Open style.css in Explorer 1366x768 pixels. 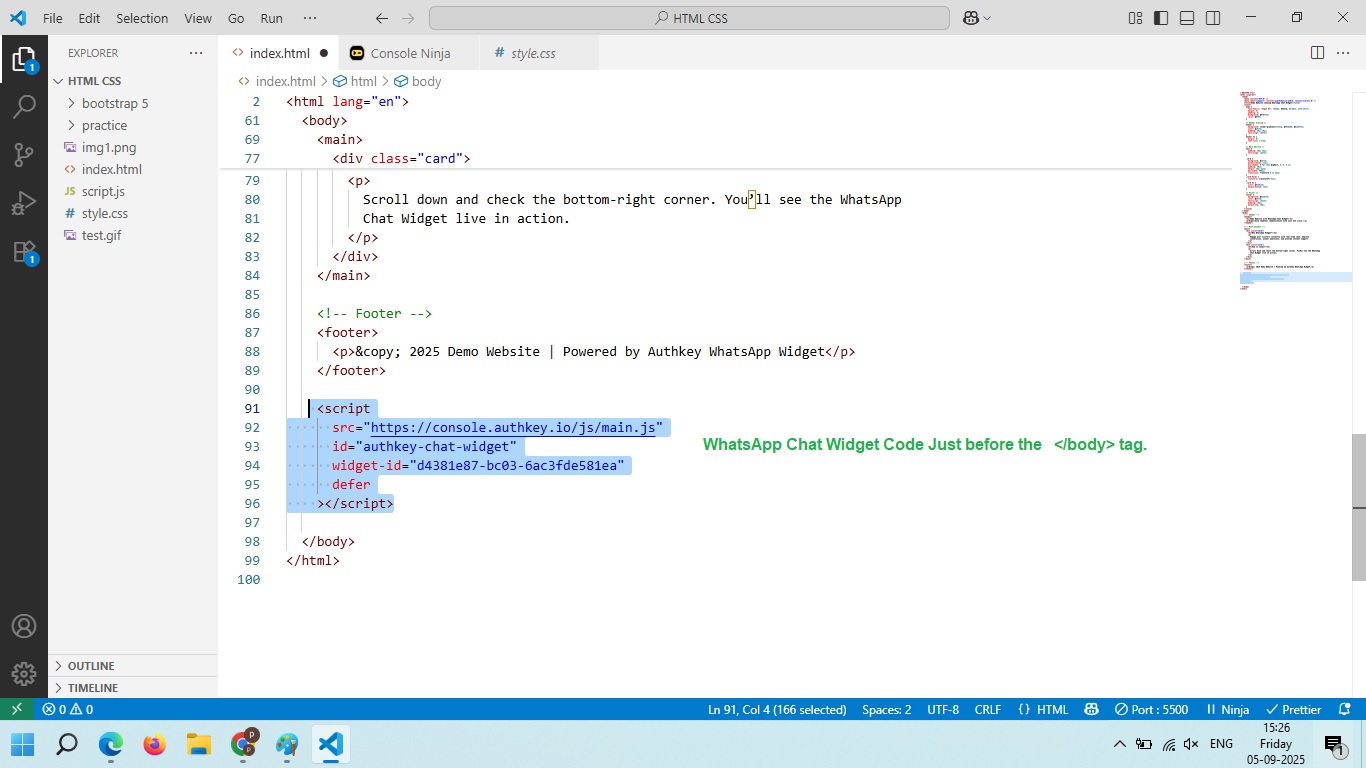[132, 213]
